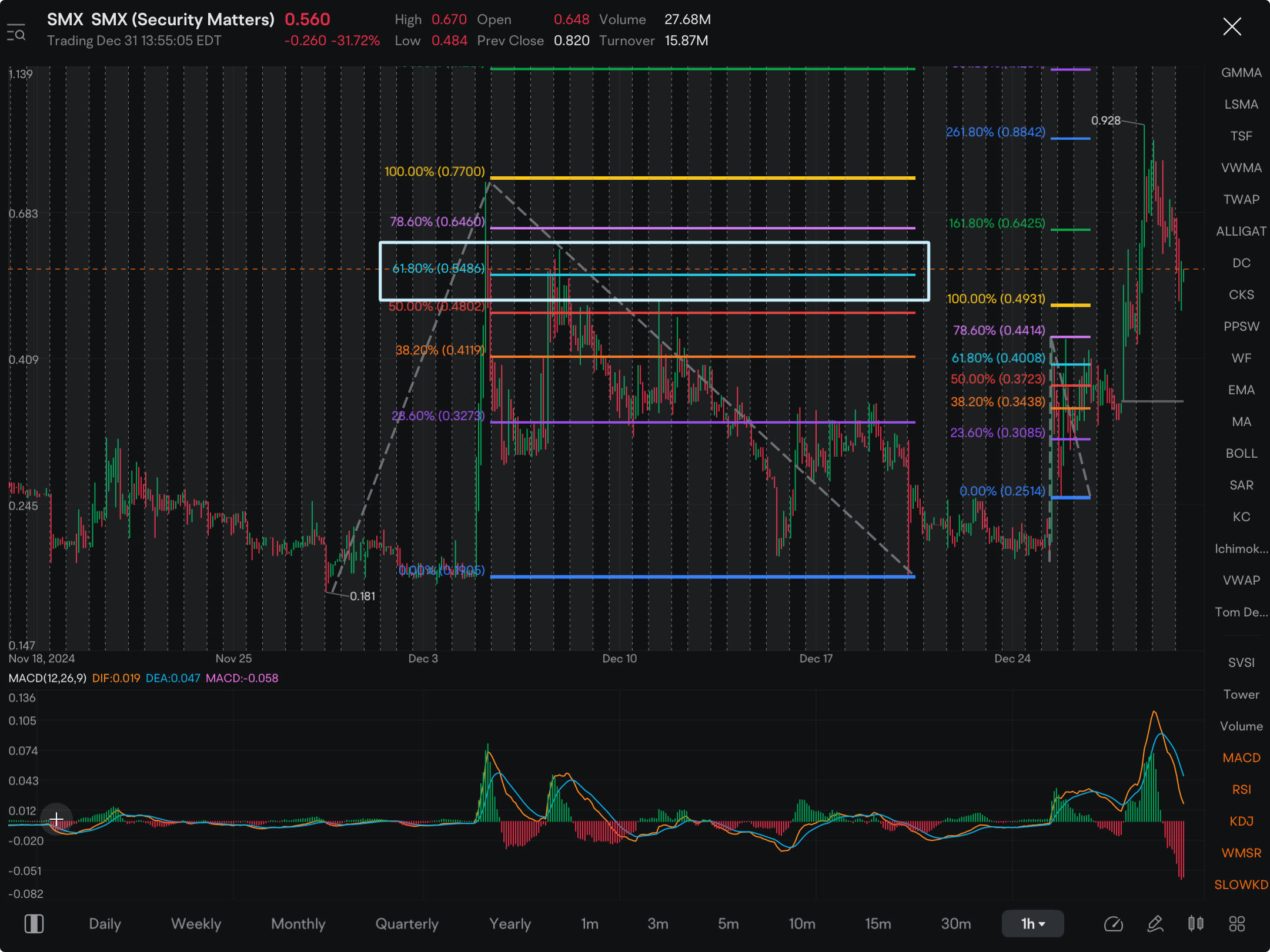Click the Dec 10 date axis label
The width and height of the screenshot is (1270, 952).
[x=620, y=659]
